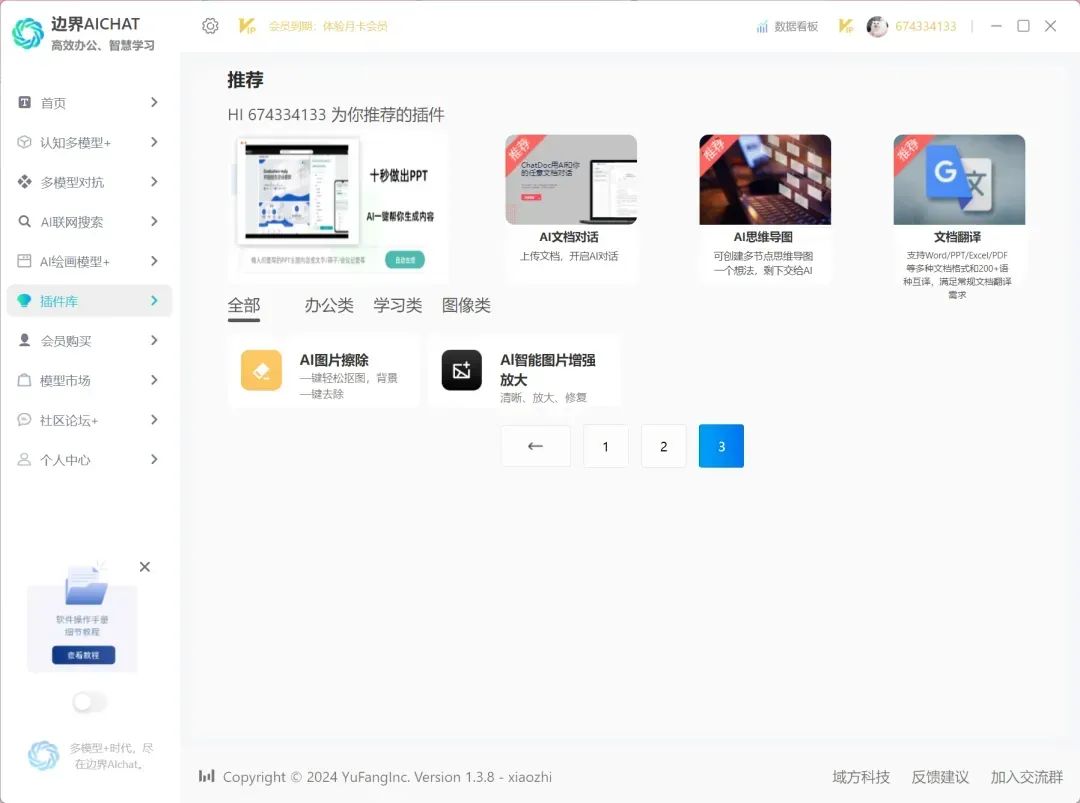The height and width of the screenshot is (803, 1080).
Task: Expand the 社区论坛+ sidebar chevron
Action: [x=154, y=420]
